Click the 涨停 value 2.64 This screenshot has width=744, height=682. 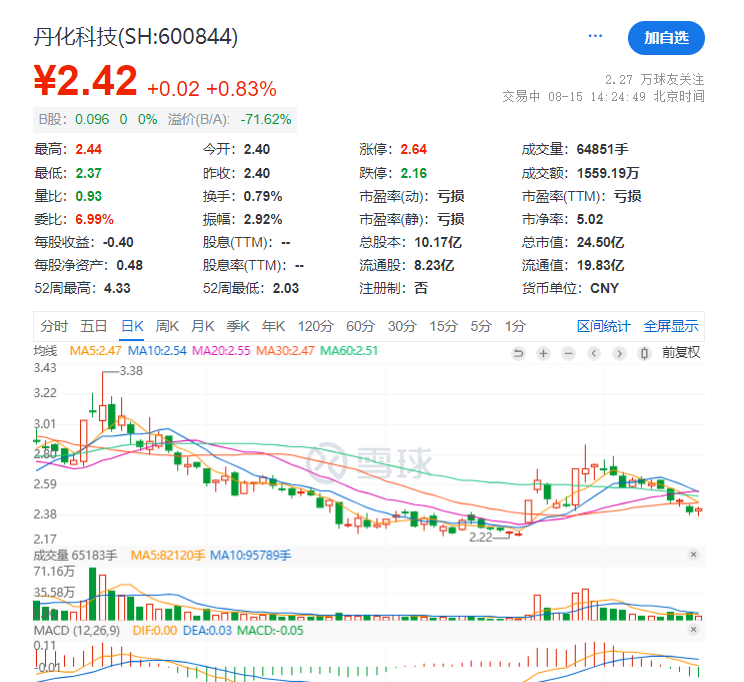tap(413, 149)
